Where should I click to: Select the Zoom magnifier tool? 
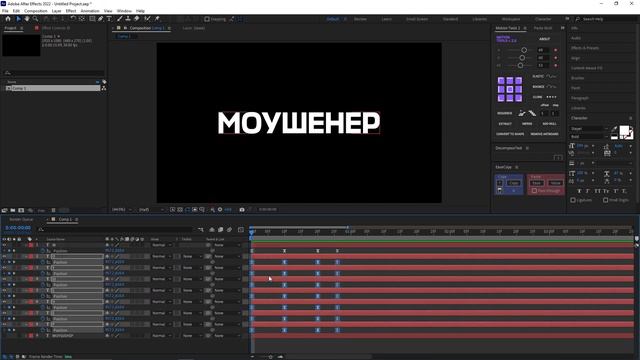[36, 19]
